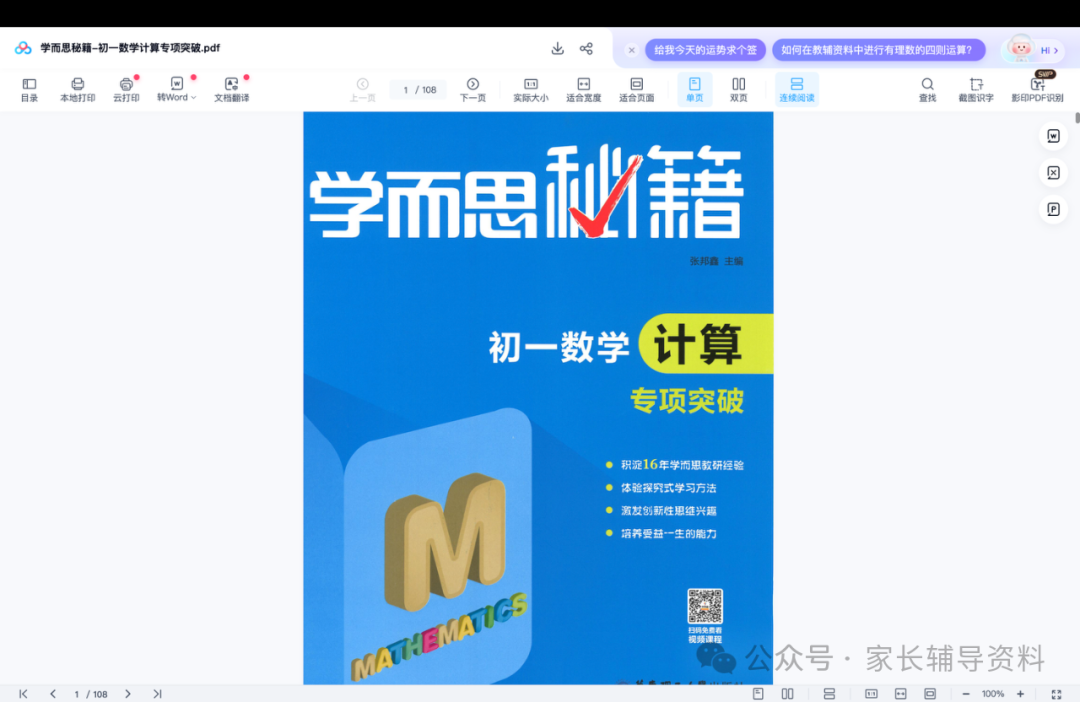Click the convert to Word side icon
The height and width of the screenshot is (702, 1080).
click(1053, 136)
